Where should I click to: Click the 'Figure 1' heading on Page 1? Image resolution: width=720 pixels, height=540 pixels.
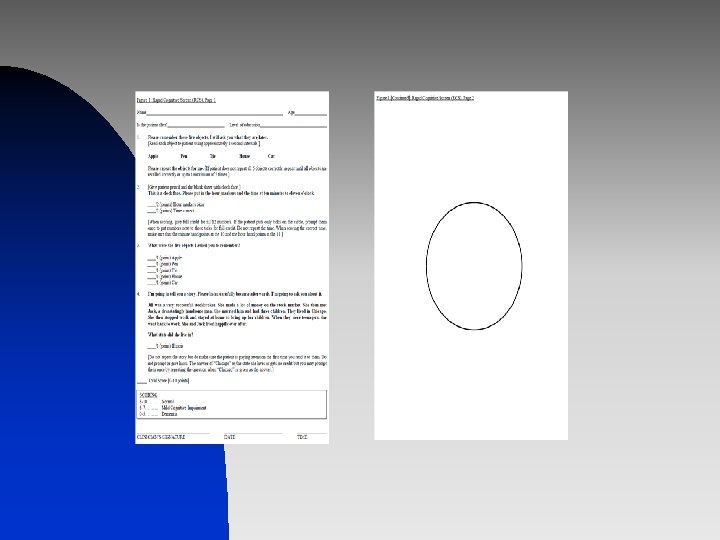point(176,100)
